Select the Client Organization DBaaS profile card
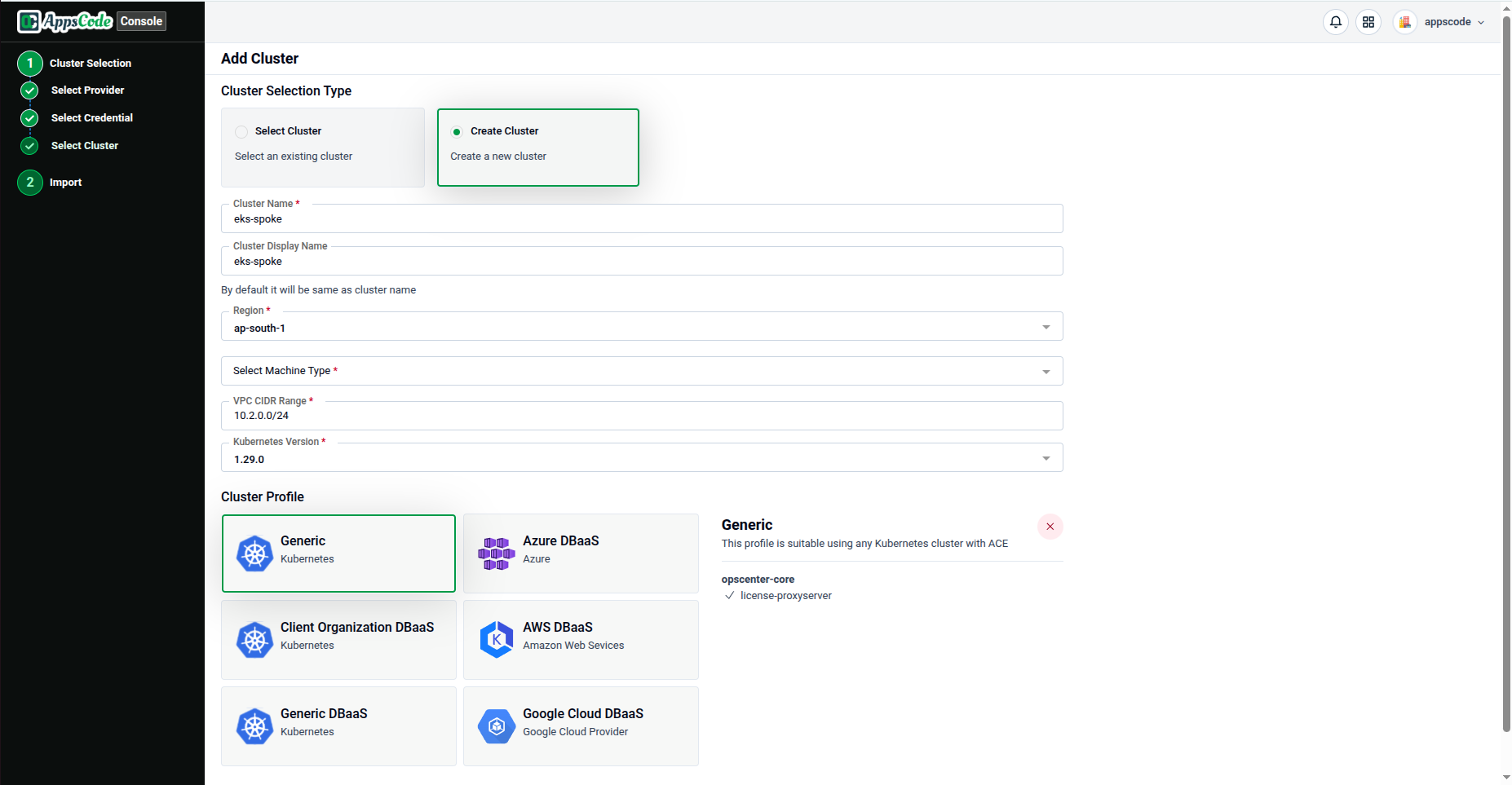The image size is (1512, 785). (x=338, y=640)
